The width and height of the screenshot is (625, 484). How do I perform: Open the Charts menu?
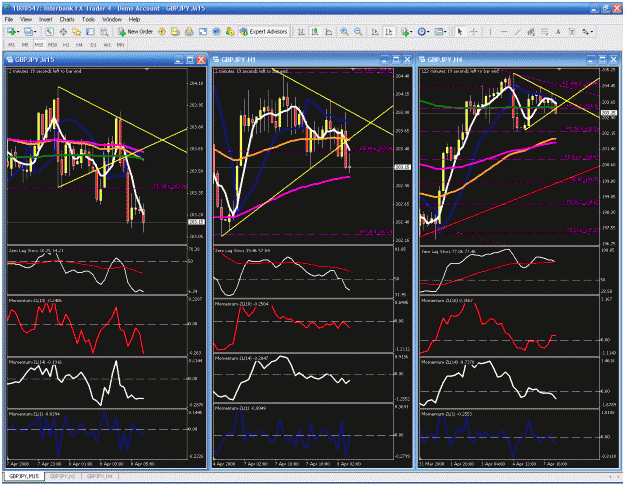click(67, 19)
